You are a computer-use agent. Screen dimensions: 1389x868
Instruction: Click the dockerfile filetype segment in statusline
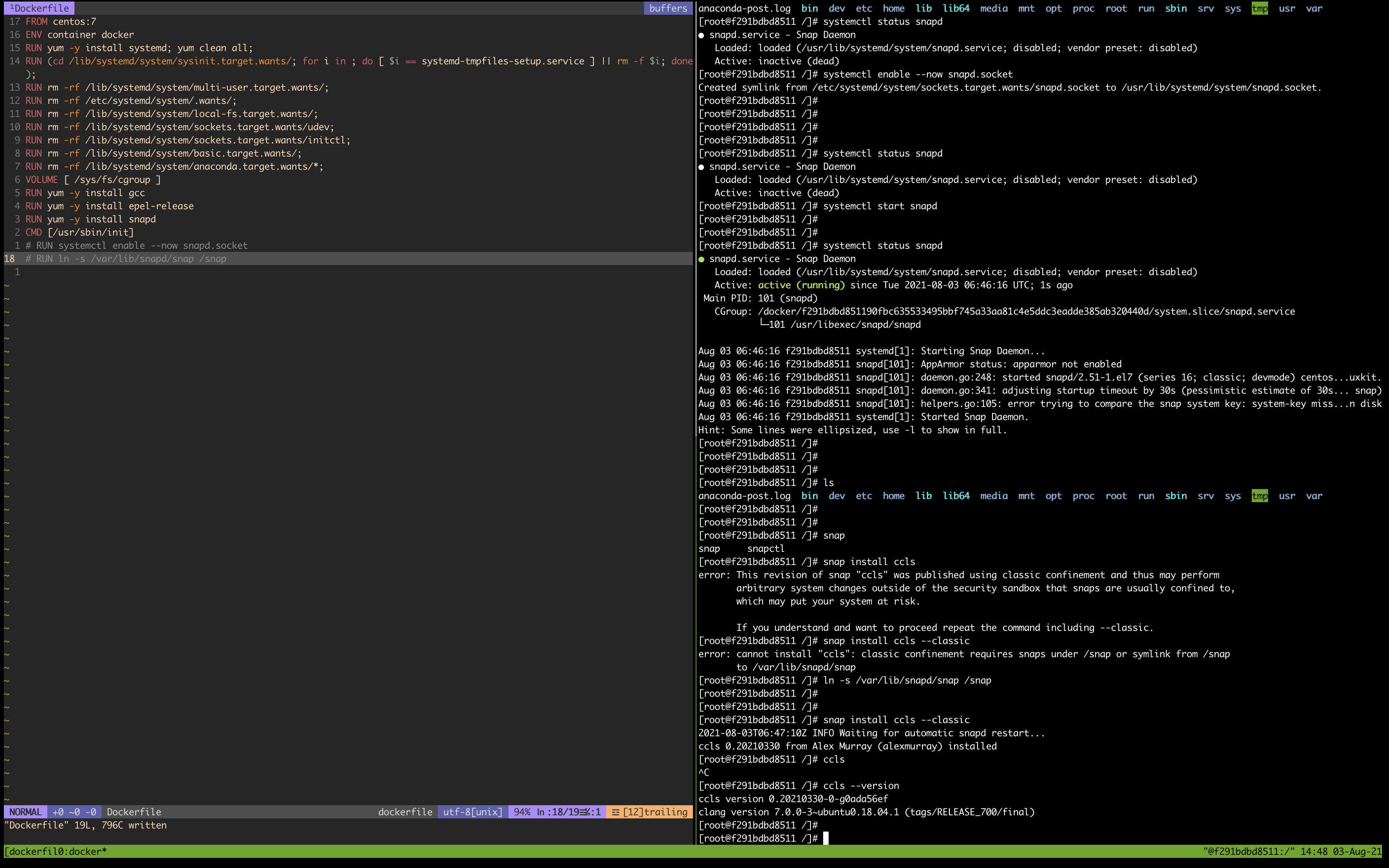pos(405,812)
